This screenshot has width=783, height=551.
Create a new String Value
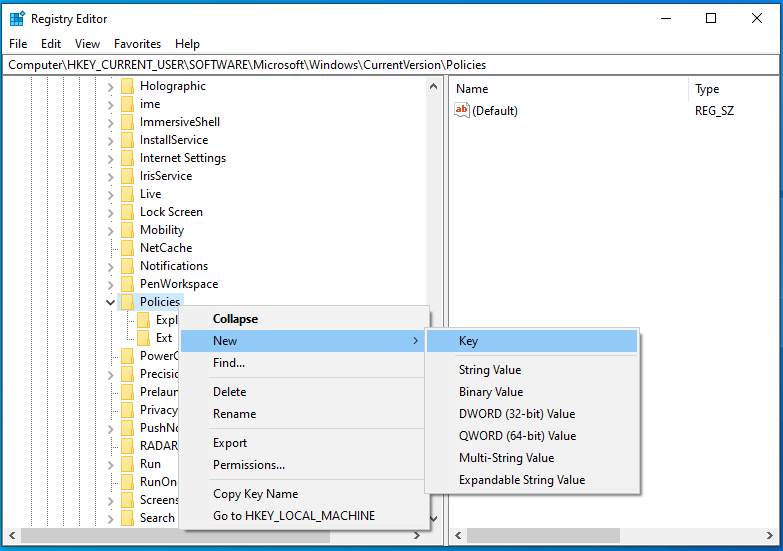point(532,370)
